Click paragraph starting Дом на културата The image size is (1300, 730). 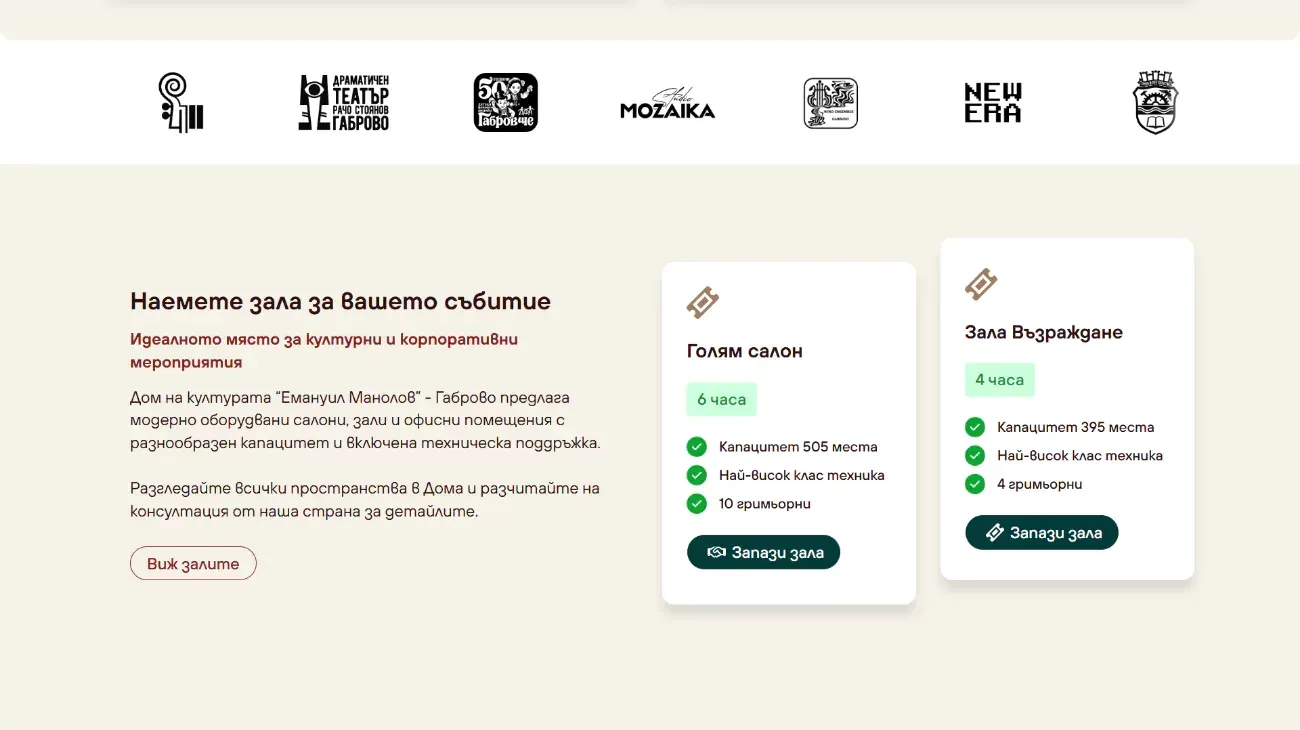point(365,420)
